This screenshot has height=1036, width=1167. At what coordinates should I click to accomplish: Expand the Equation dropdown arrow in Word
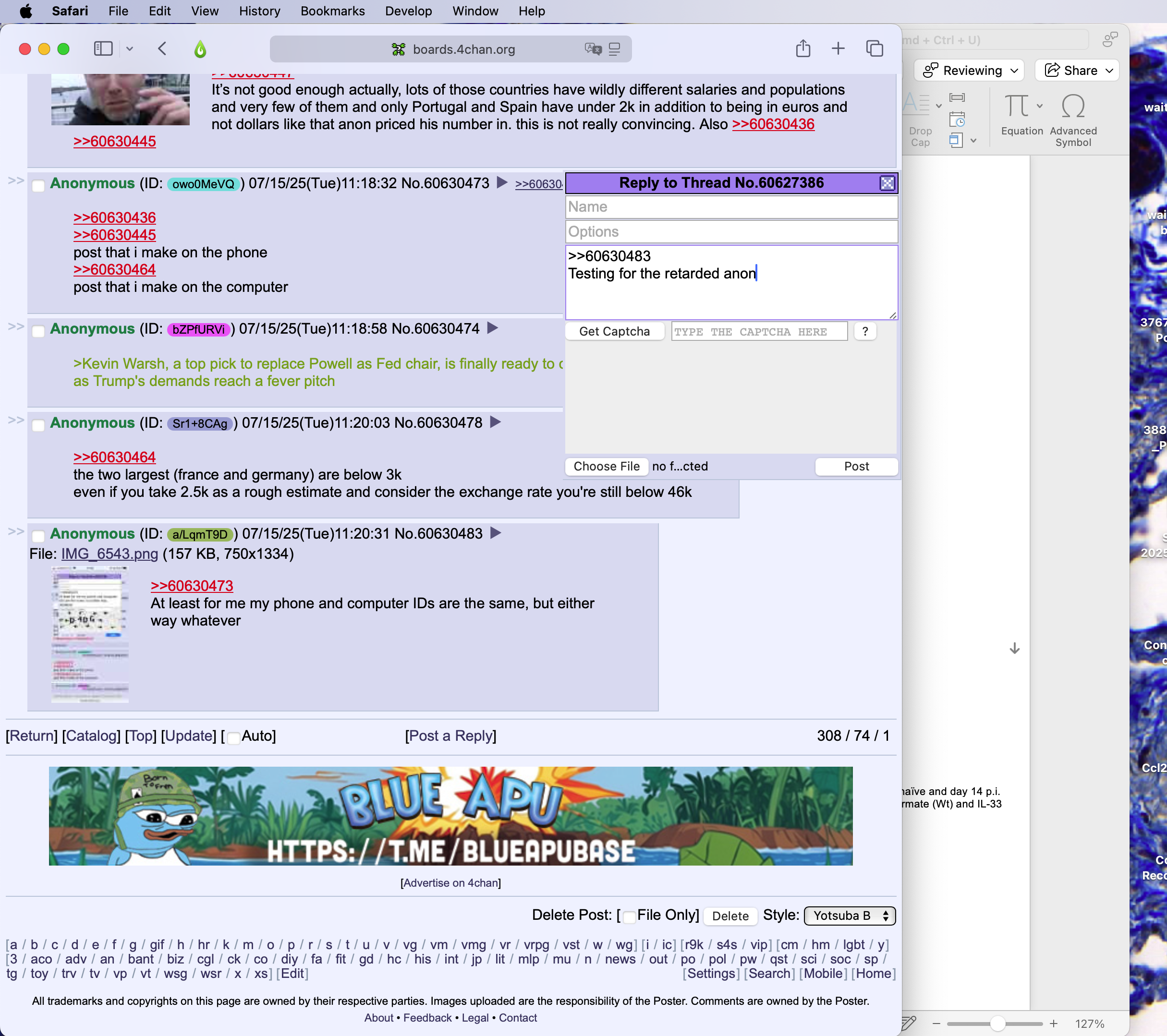coord(1040,106)
